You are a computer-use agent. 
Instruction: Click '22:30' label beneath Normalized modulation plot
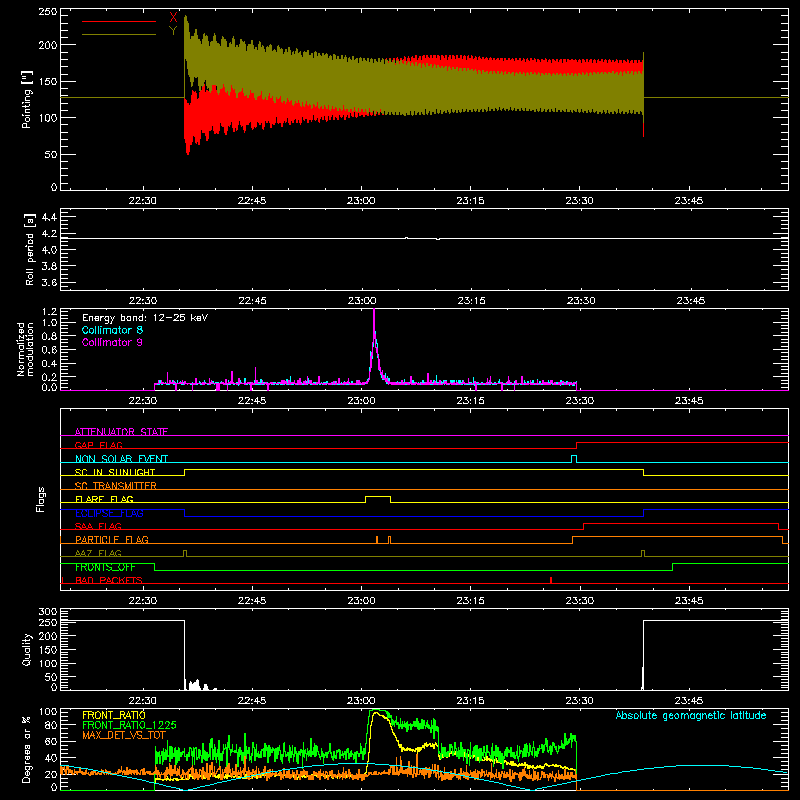tap(143, 401)
